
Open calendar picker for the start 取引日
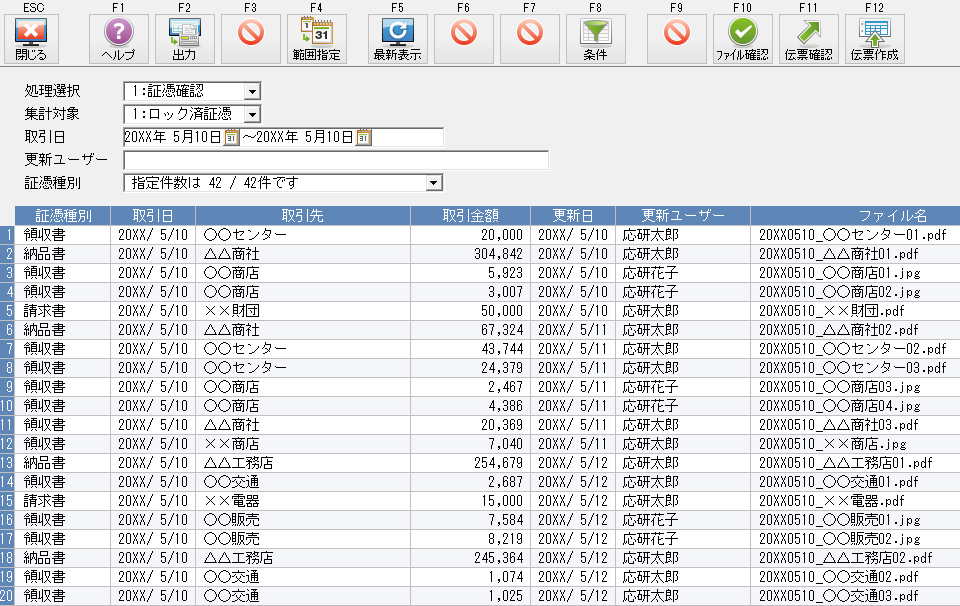pos(231,137)
